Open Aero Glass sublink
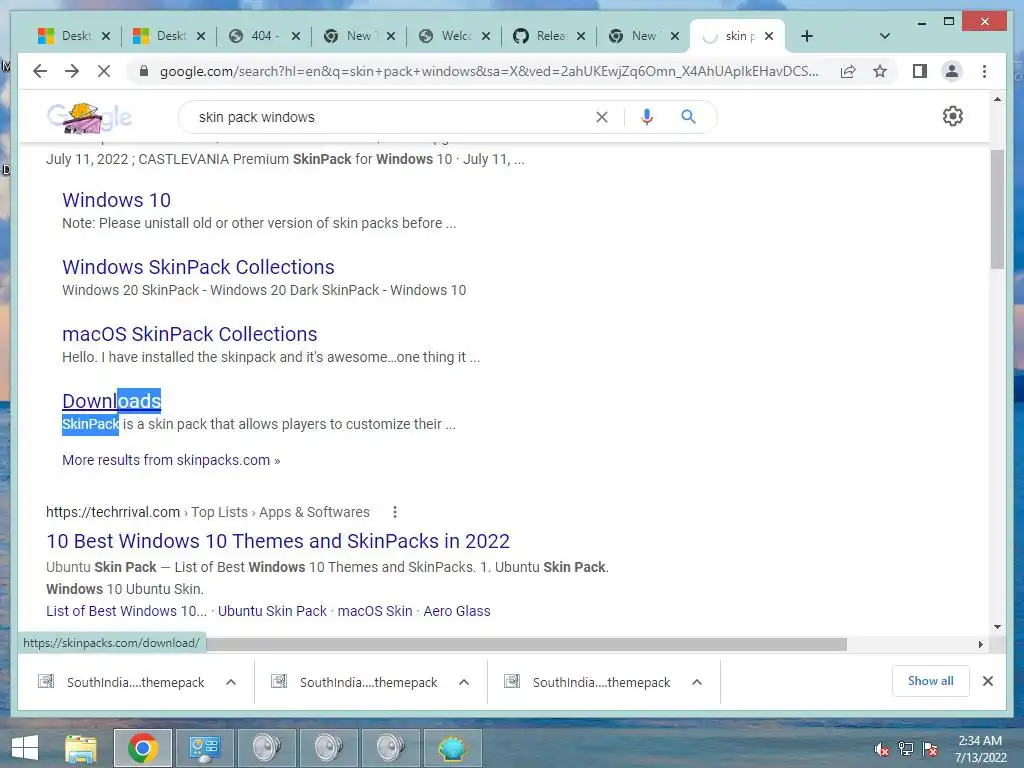1024x768 pixels. pyautogui.click(x=456, y=611)
